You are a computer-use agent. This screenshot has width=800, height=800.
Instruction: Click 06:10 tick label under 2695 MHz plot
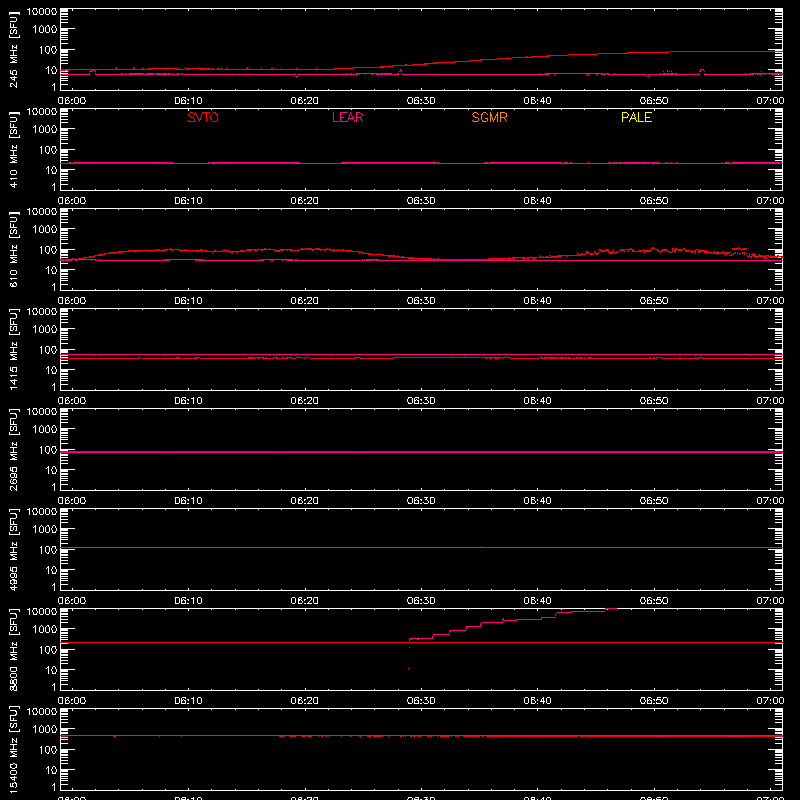pos(188,501)
